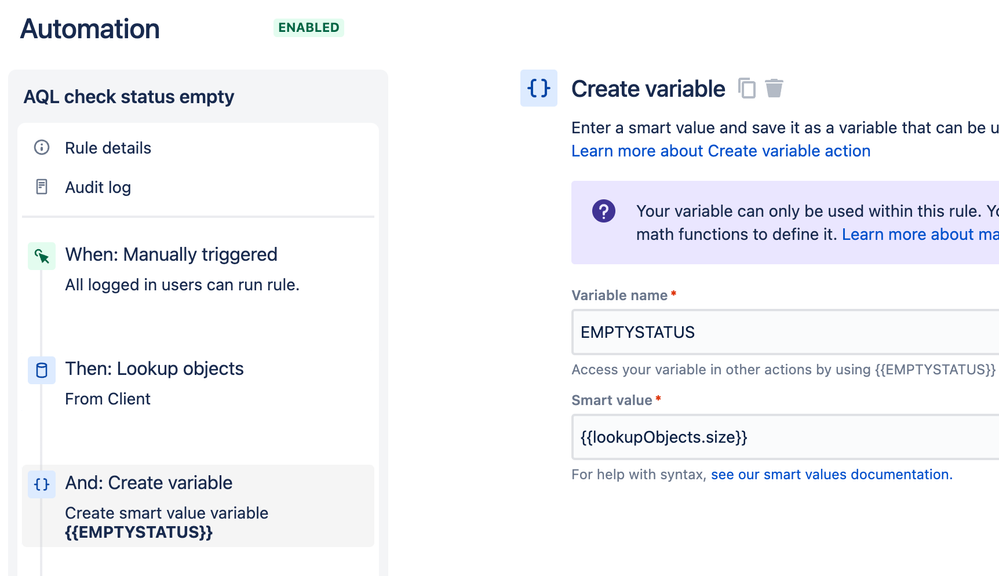
Task: Select the And: Create variable step
Action: (149, 483)
